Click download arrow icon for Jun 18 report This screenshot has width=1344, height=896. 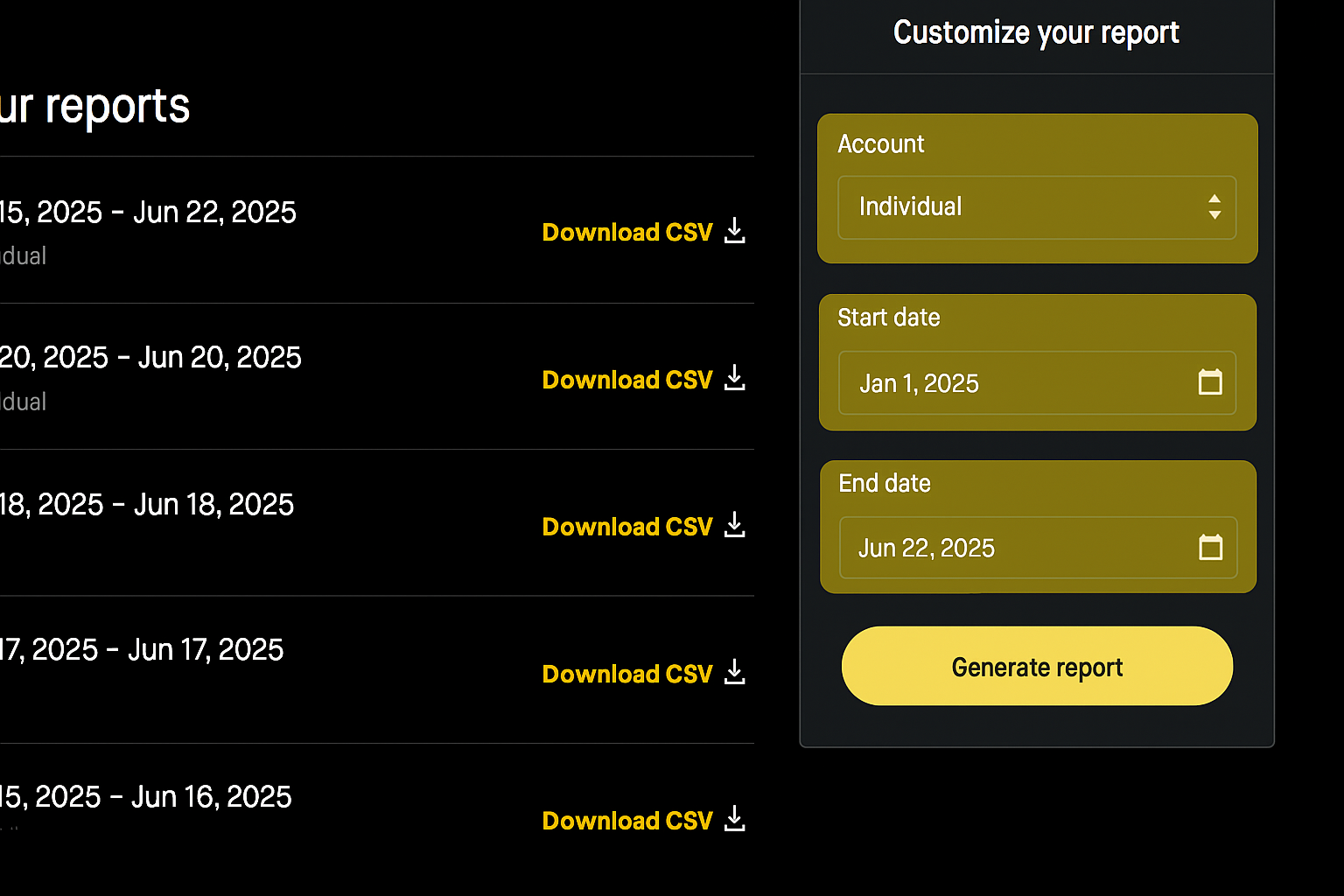point(735,525)
